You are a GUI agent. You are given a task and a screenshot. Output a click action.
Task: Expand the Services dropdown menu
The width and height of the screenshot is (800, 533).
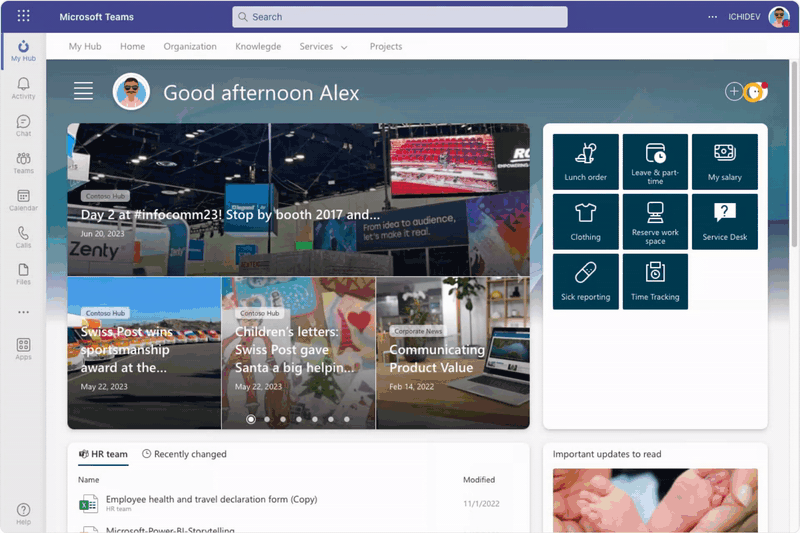[x=323, y=46]
